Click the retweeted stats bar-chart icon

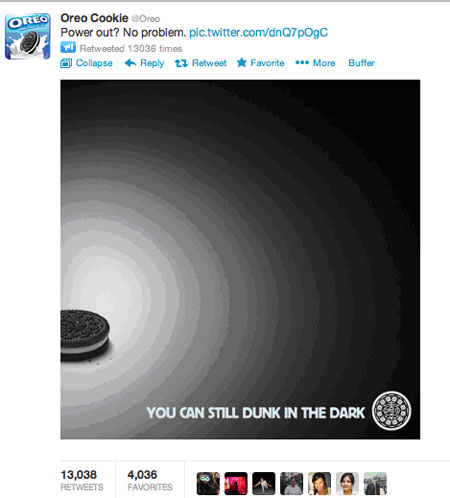click(68, 47)
